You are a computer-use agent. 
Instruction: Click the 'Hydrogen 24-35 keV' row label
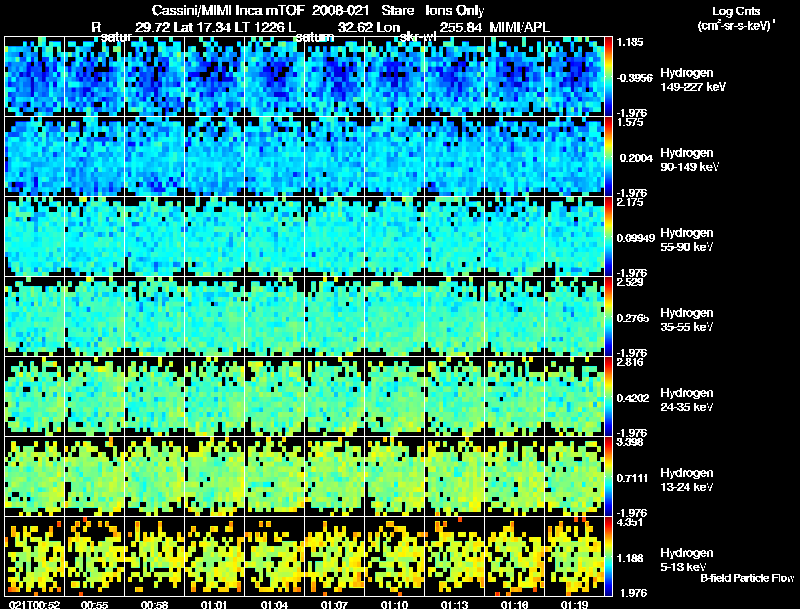point(687,400)
